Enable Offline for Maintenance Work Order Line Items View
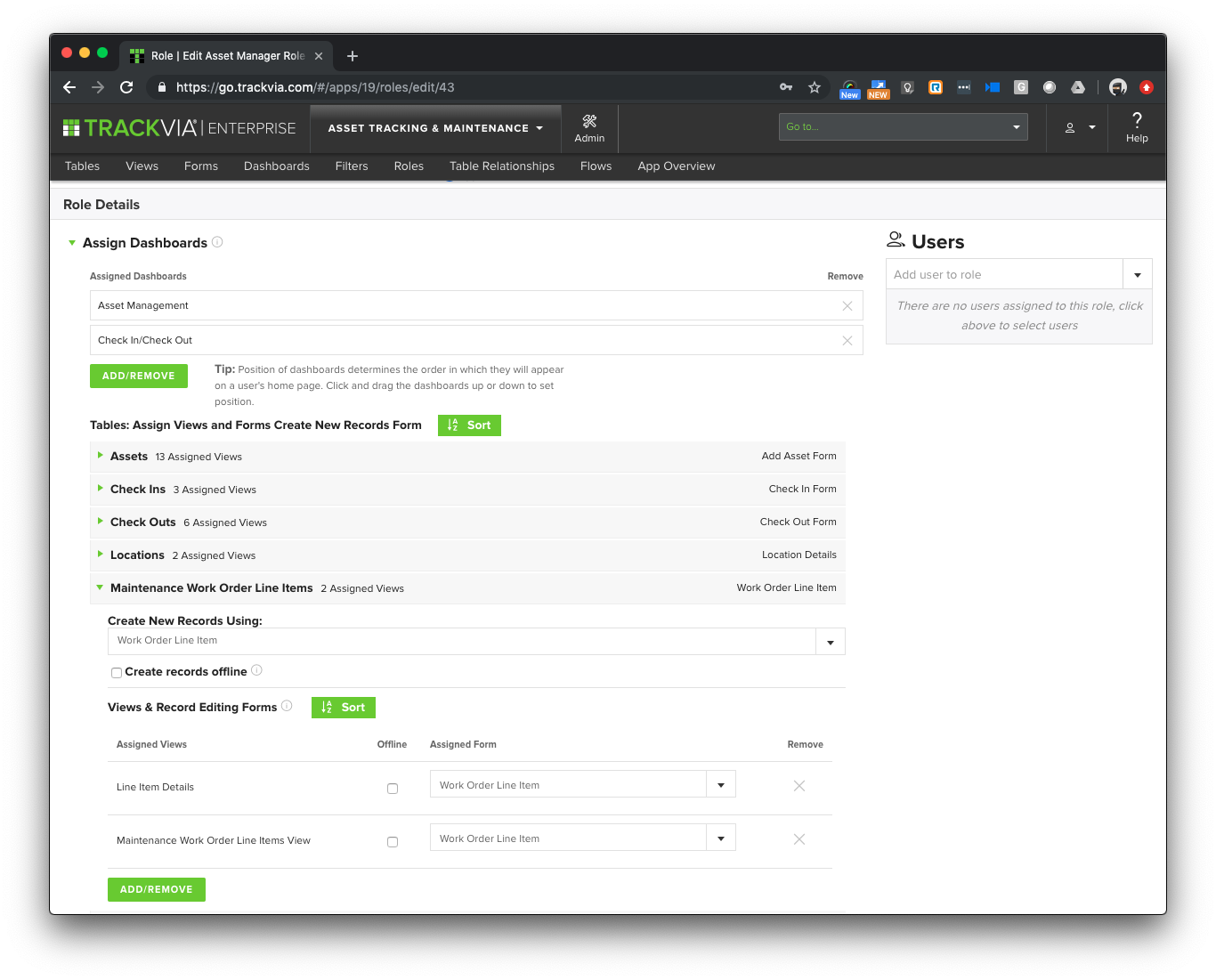This screenshot has height=980, width=1216. click(393, 842)
